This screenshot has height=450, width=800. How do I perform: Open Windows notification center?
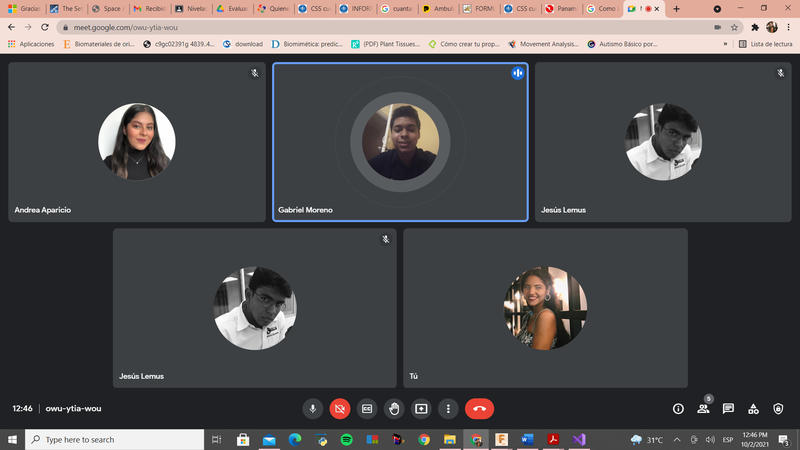coord(784,439)
